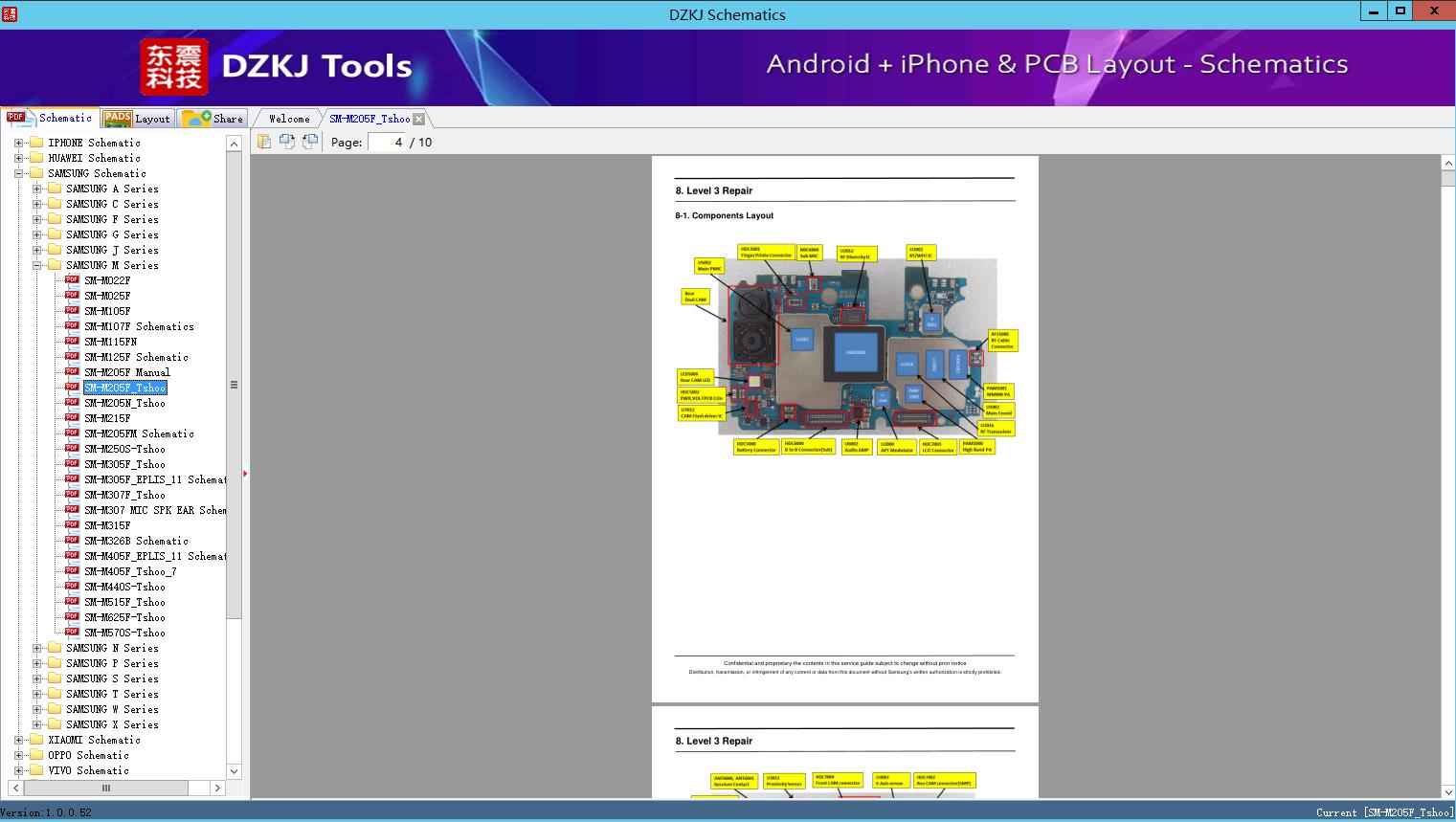
Task: Click the first page-view icon in PDF toolbar
Action: click(263, 142)
